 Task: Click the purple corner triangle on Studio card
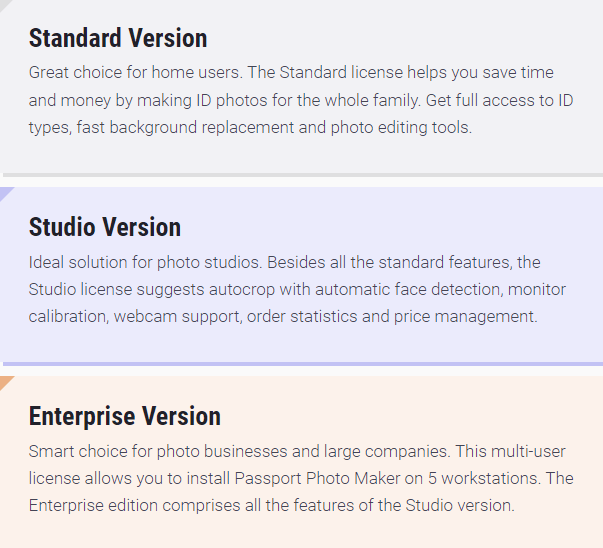(5, 192)
